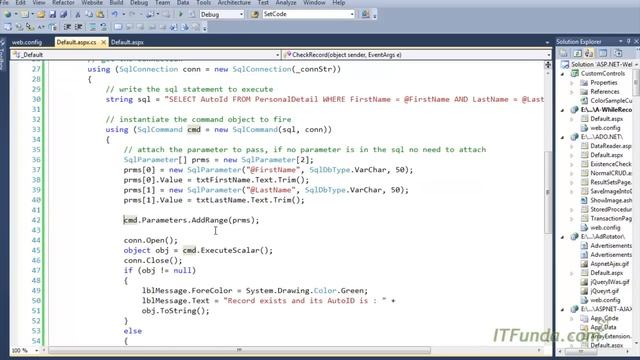The height and width of the screenshot is (360, 640).
Task: Click the View Code icon in Solution Explorer toolbar
Action: coord(603,53)
